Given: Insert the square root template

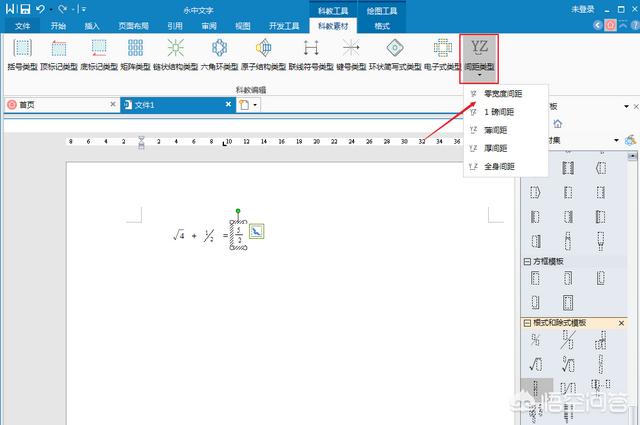Looking at the screenshot, I should [536, 364].
